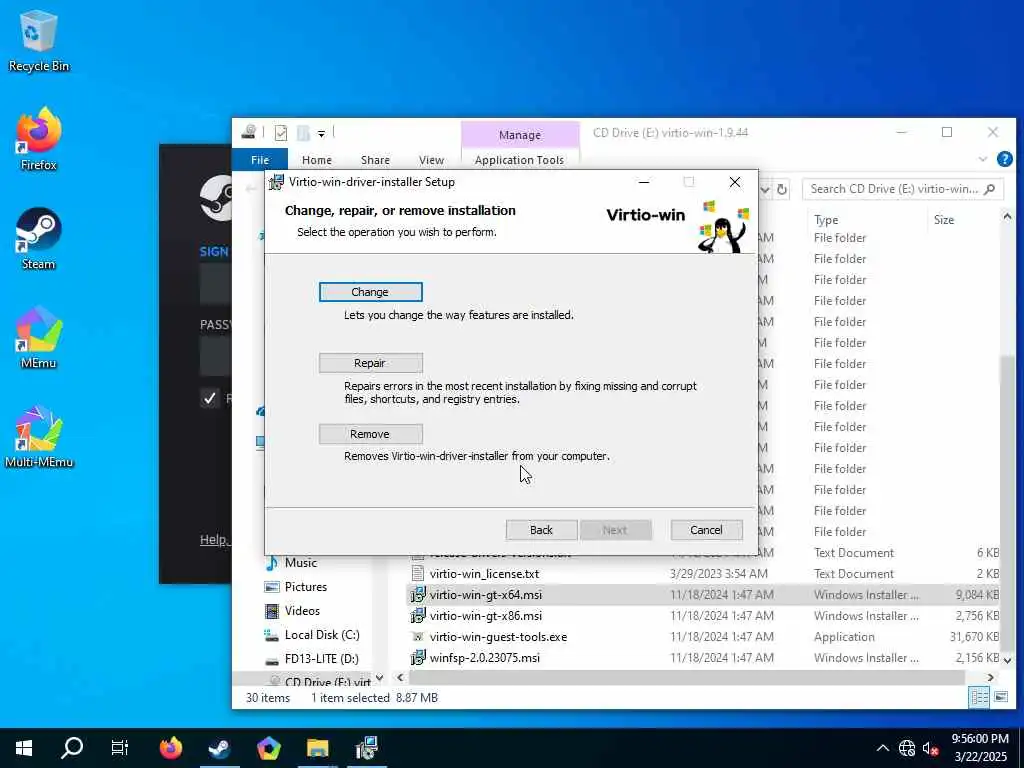Open Local Disk (C:) in navigation pane

[x=321, y=635]
